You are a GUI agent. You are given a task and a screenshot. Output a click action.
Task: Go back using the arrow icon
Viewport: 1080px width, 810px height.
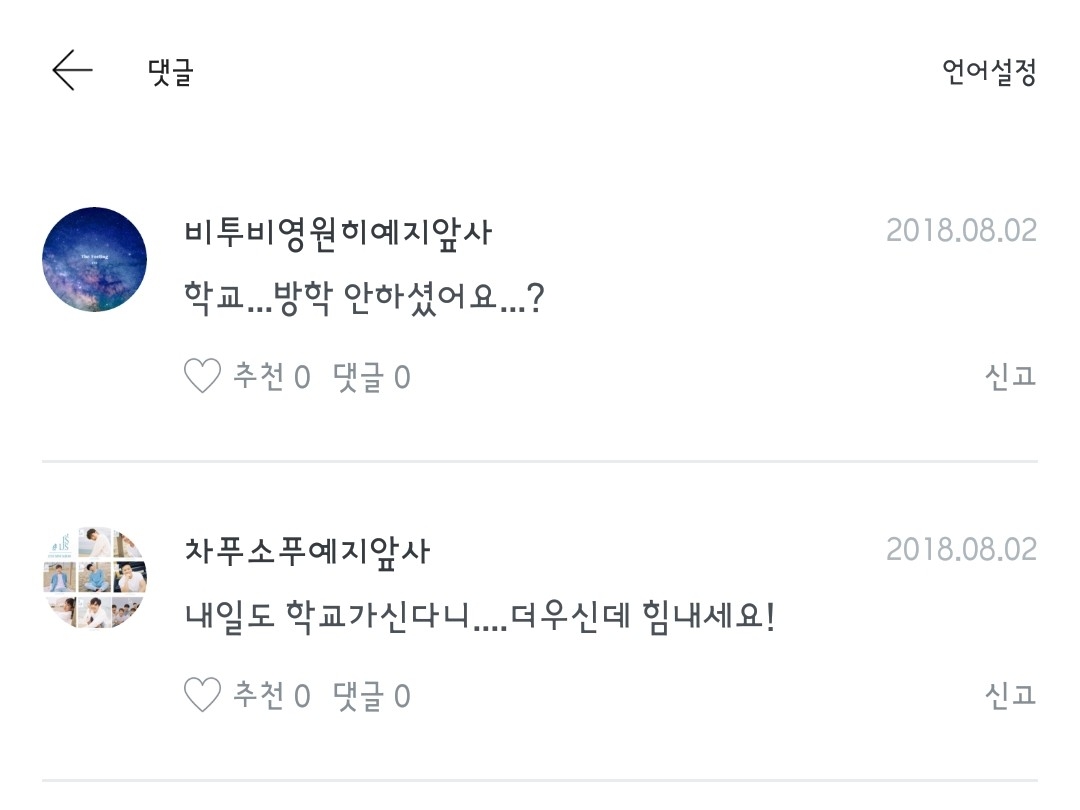click(72, 71)
